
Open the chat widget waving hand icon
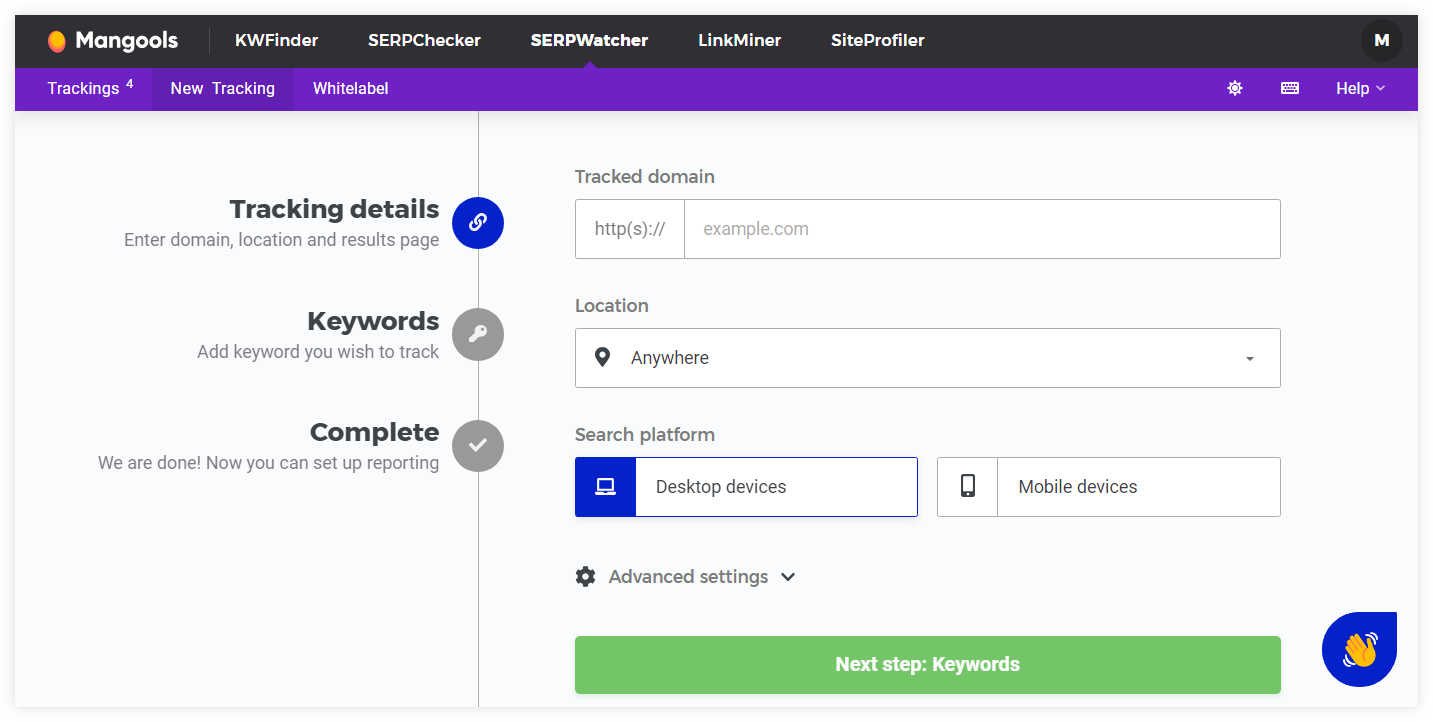(x=1359, y=649)
